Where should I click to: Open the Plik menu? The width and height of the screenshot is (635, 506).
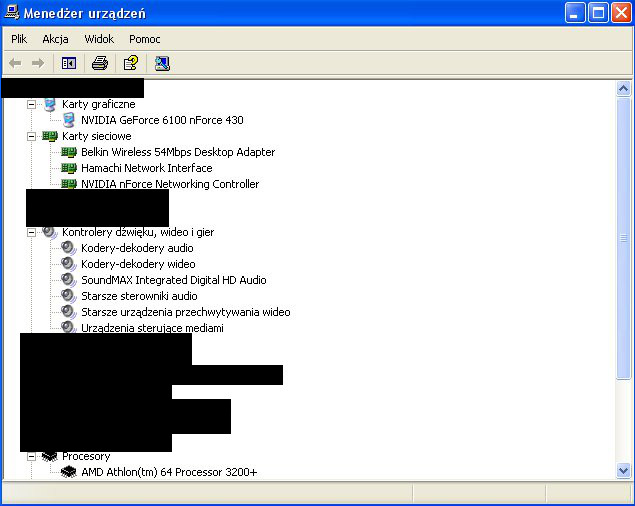click(x=19, y=39)
